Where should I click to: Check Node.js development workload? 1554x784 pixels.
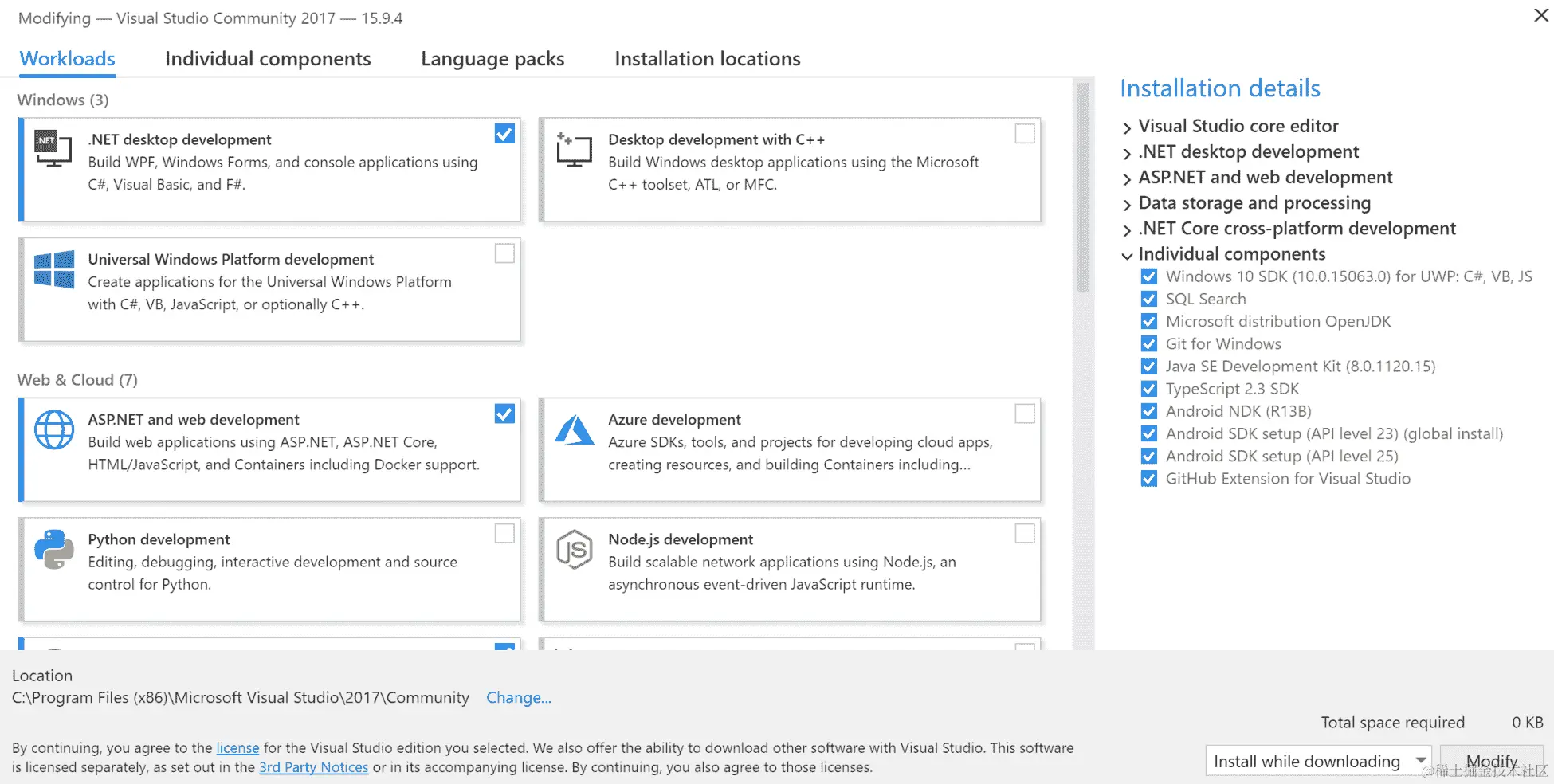tap(1025, 533)
